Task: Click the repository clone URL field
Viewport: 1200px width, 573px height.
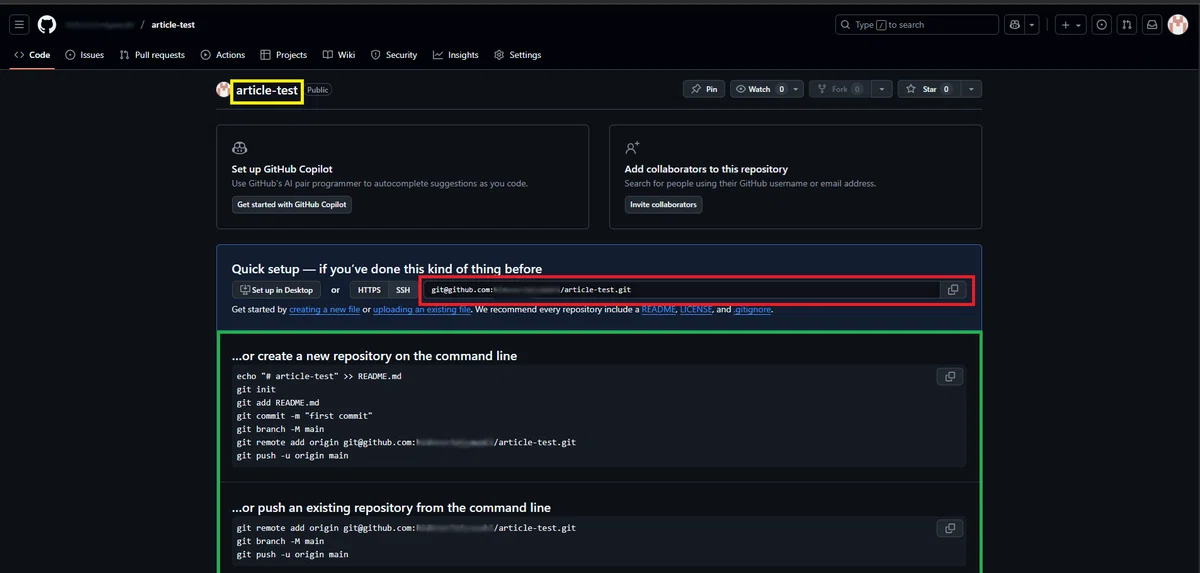Action: (x=683, y=290)
